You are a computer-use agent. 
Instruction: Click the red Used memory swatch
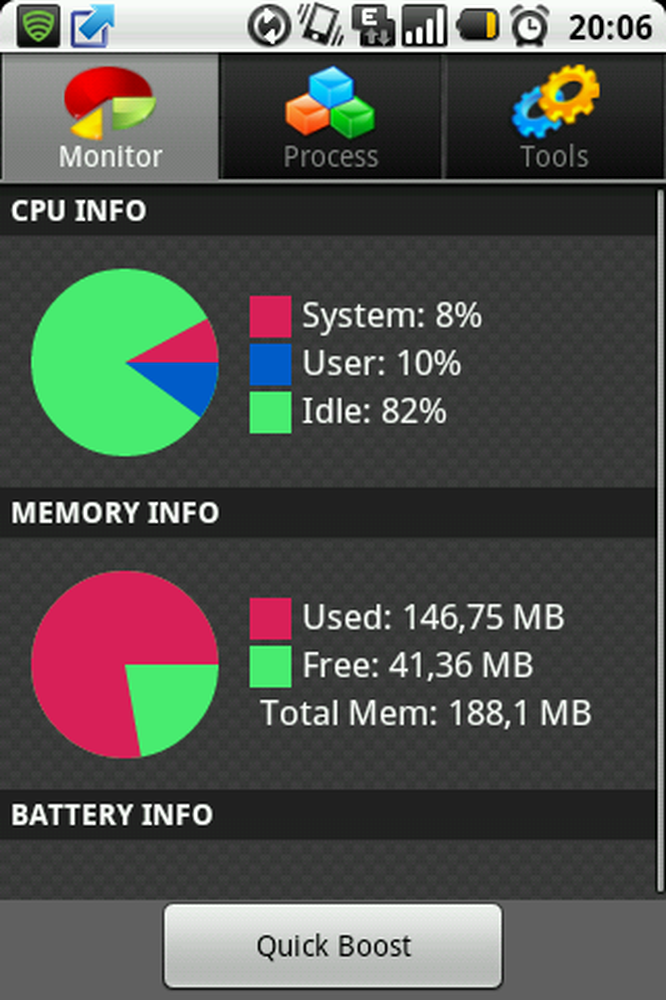tap(270, 619)
